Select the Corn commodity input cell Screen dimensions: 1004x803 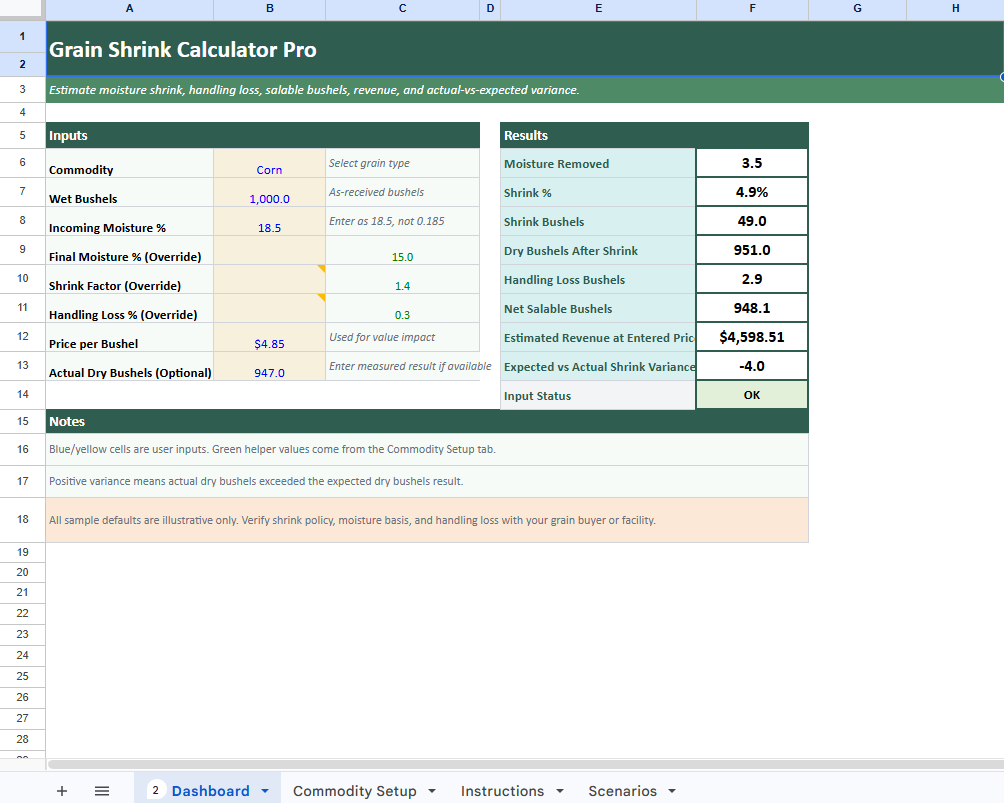(x=268, y=169)
